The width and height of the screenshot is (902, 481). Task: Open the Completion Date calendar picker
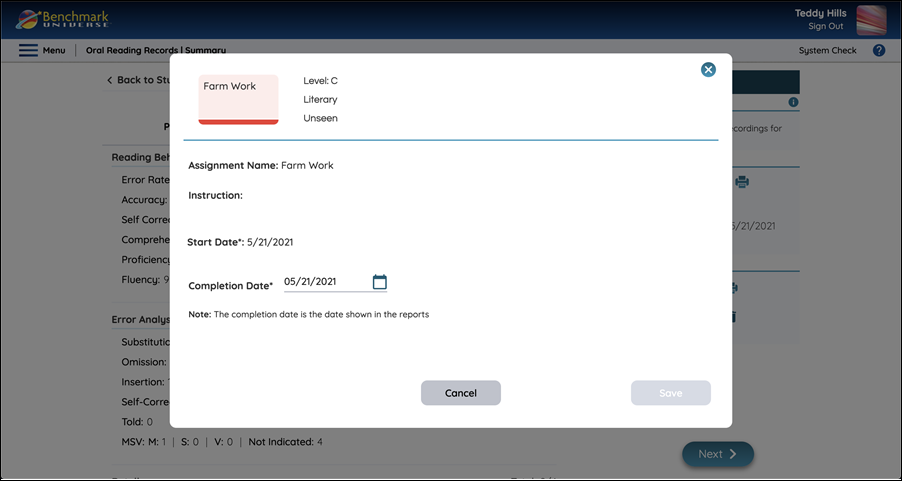[x=380, y=282]
